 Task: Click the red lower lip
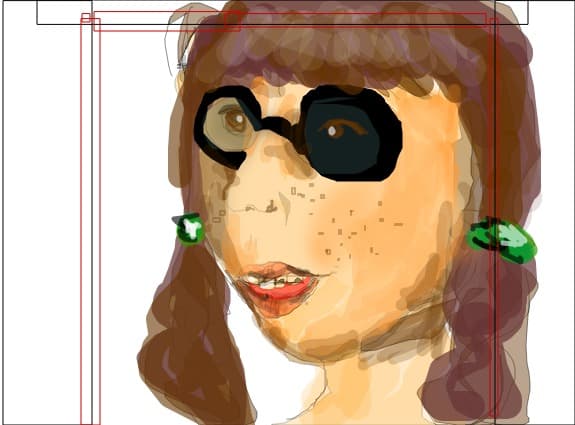279,292
